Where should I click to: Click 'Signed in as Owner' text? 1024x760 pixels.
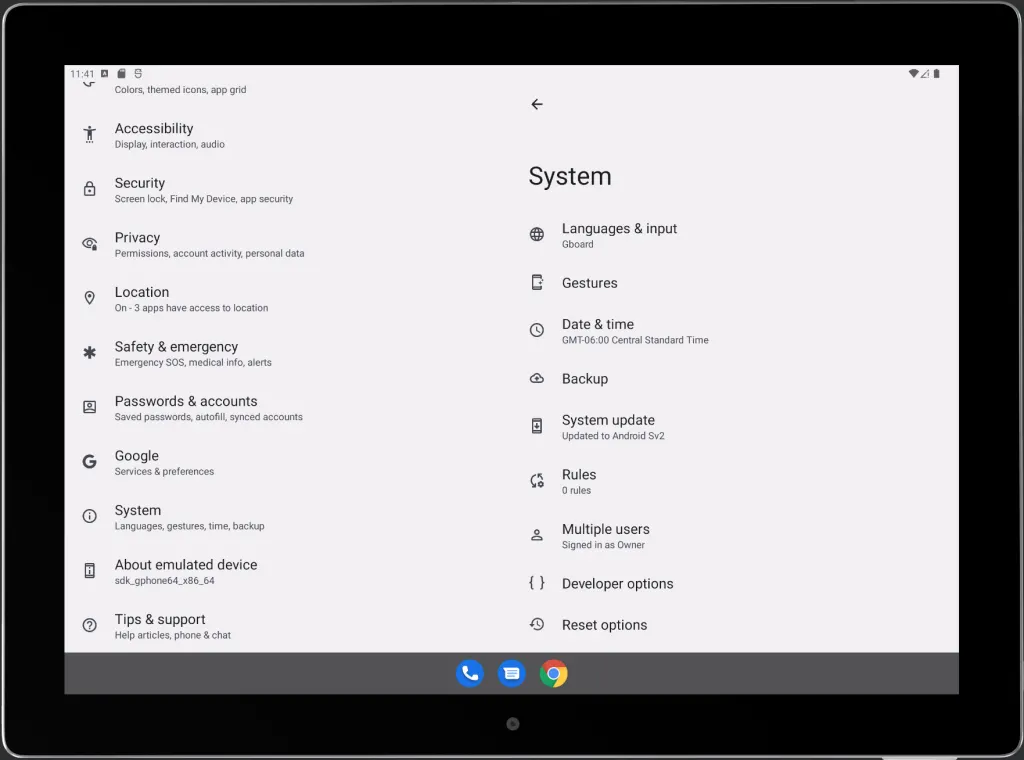[603, 545]
